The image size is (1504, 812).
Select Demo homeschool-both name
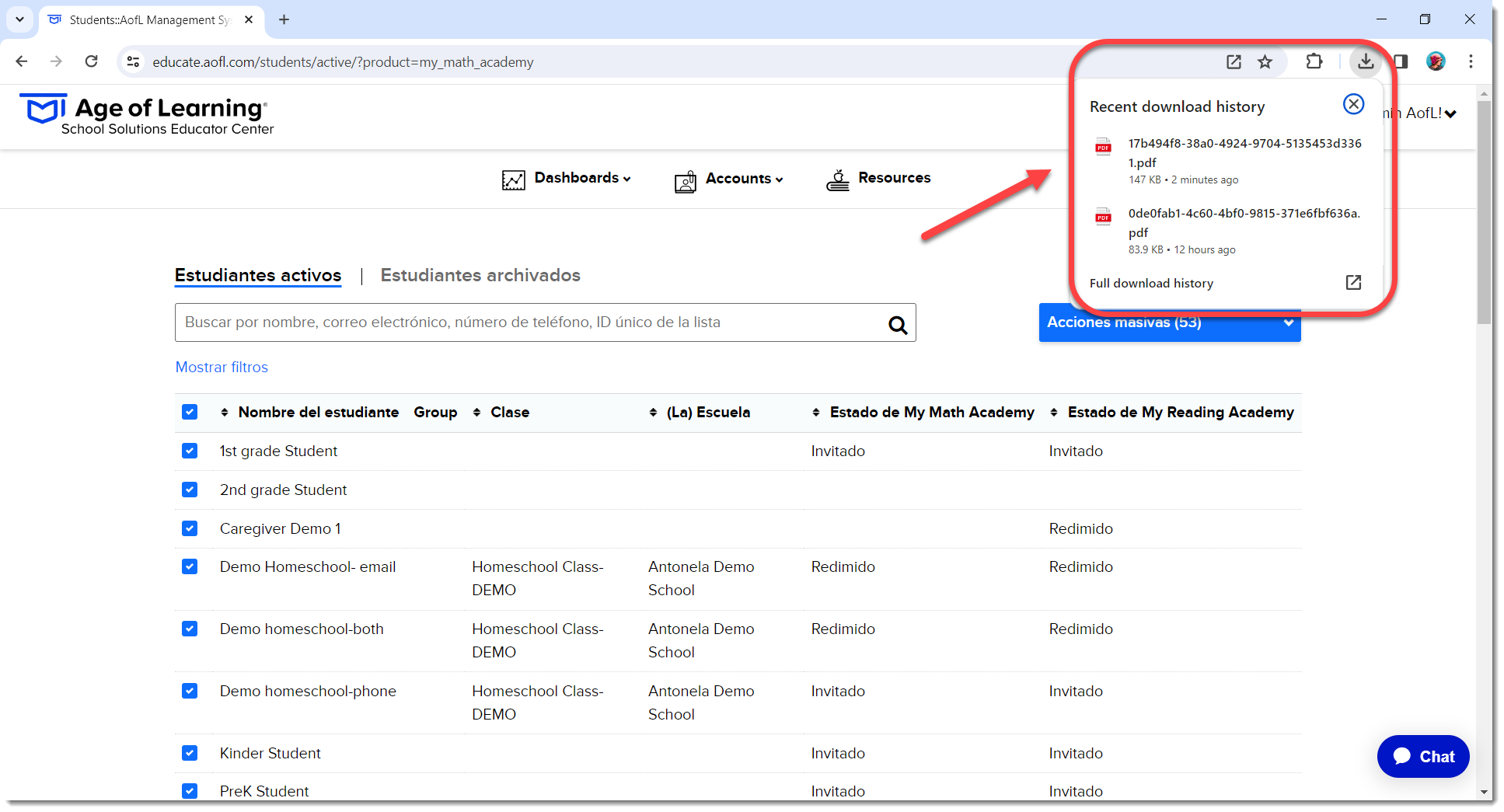(x=302, y=629)
